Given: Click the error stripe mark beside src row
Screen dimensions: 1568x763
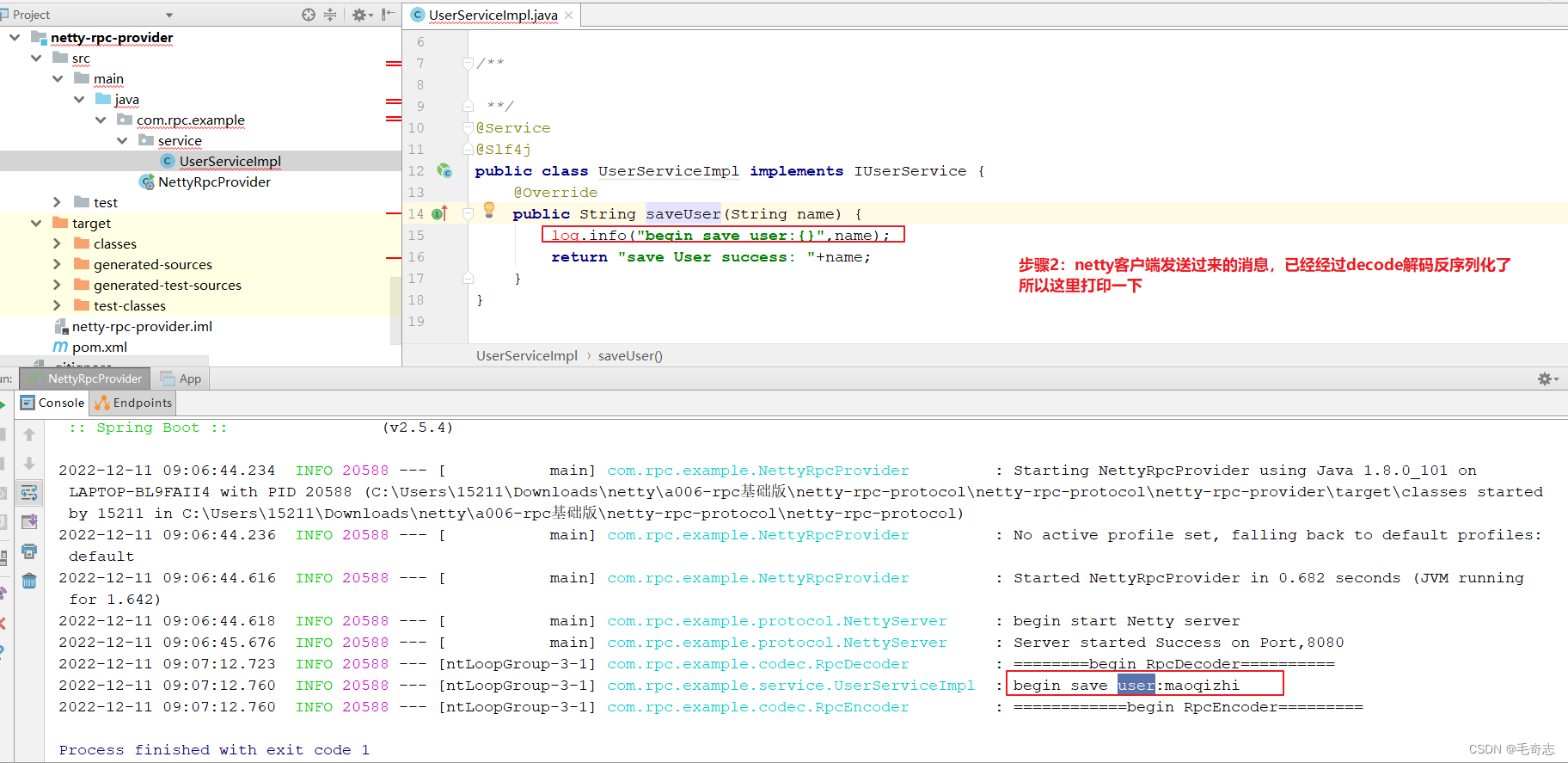Looking at the screenshot, I should [x=394, y=63].
